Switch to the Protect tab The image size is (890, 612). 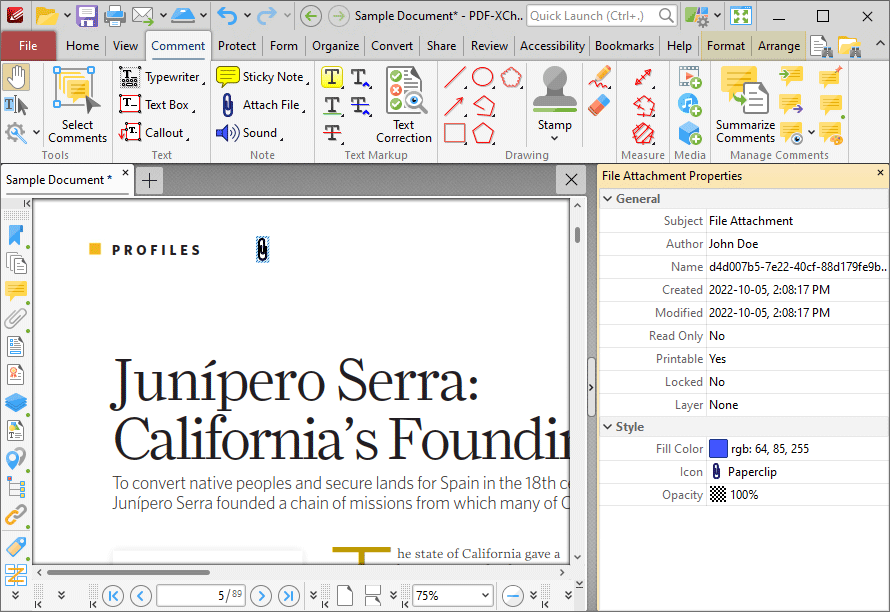pyautogui.click(x=237, y=46)
